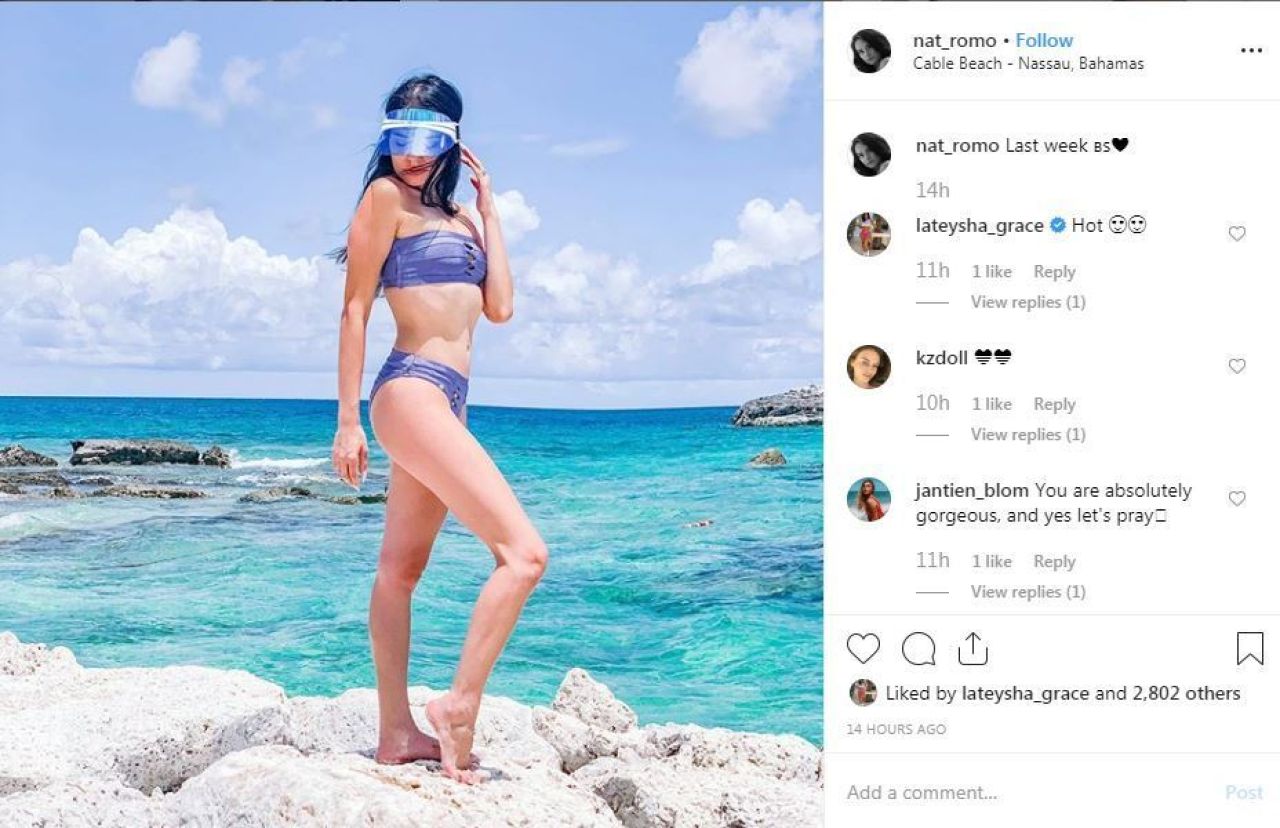
Task: Open the comment bubble icon
Action: tap(918, 649)
